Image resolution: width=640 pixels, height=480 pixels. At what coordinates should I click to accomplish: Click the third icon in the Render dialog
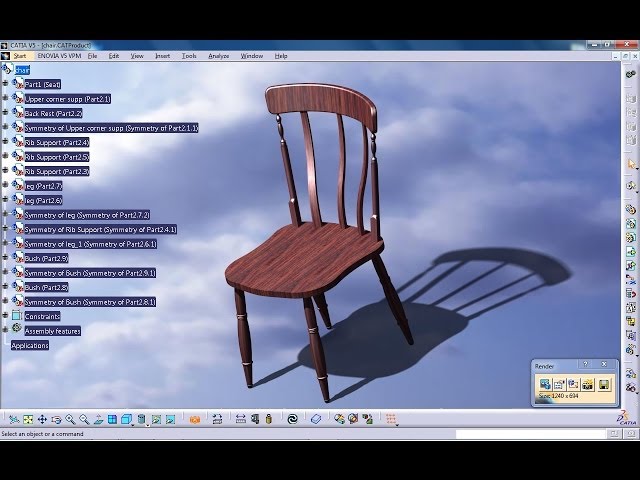(x=573, y=384)
